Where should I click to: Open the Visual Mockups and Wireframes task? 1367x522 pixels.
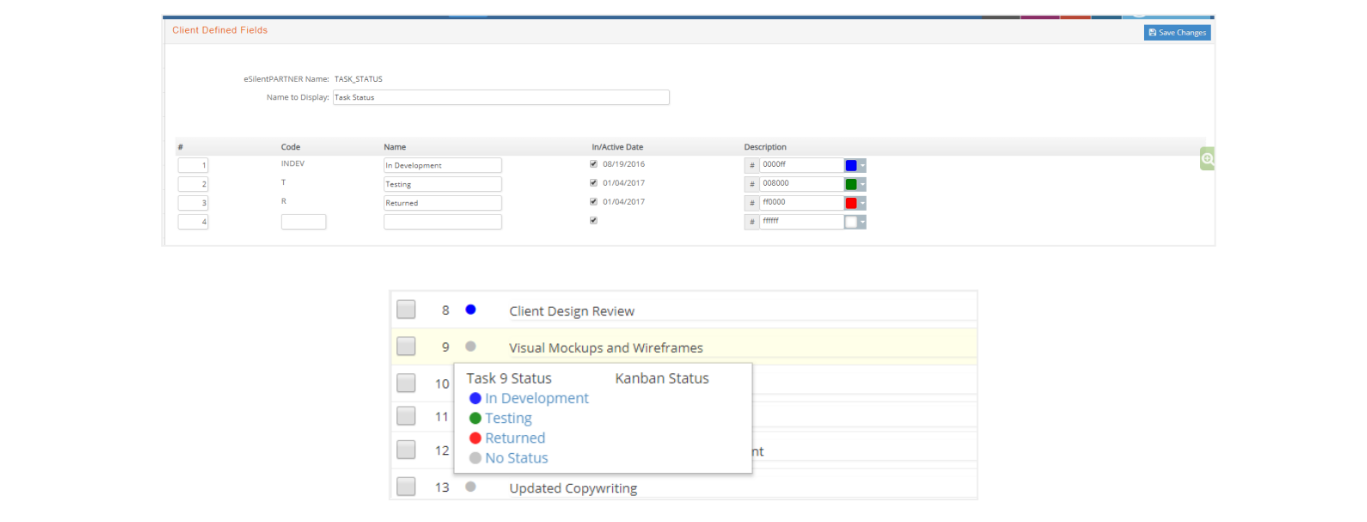[606, 348]
